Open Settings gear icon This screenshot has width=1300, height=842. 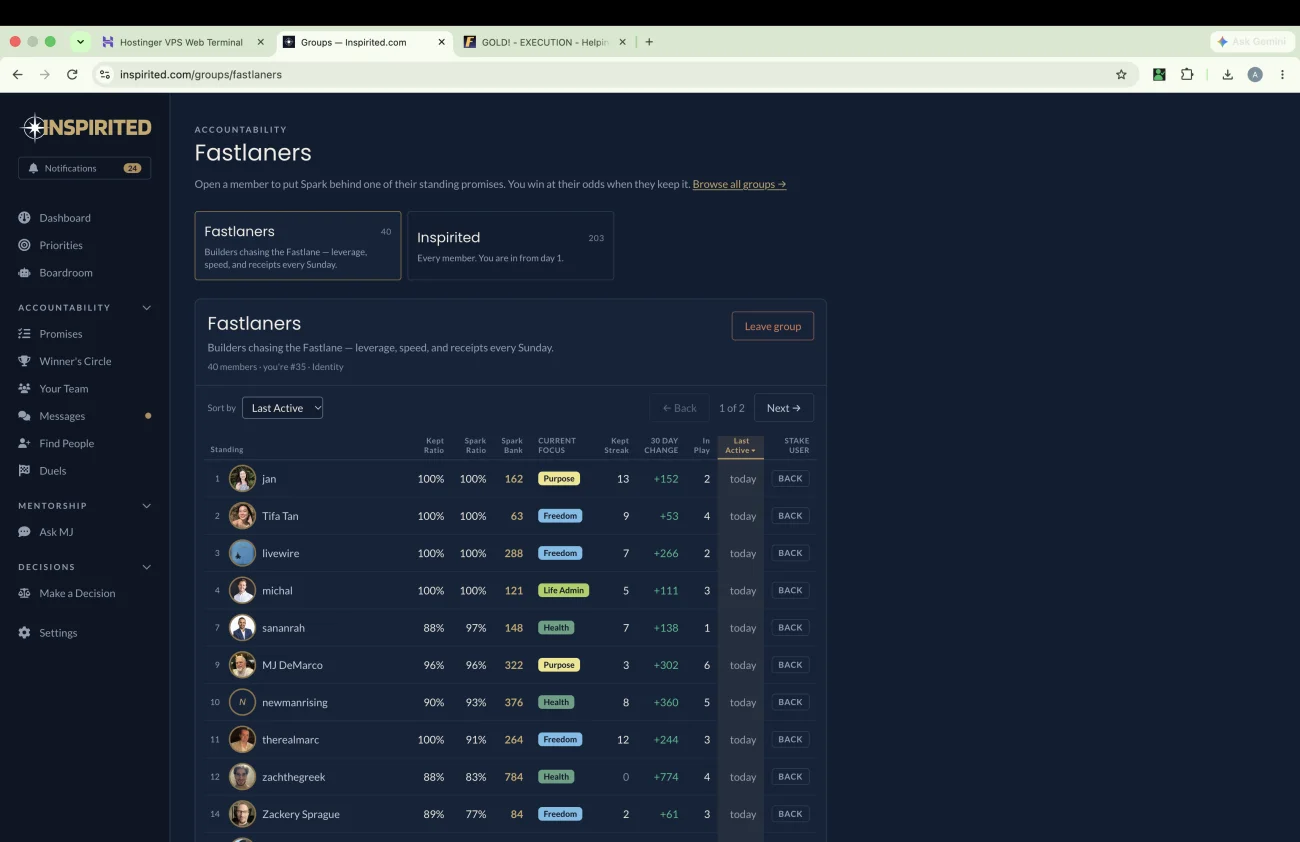[x=25, y=633]
